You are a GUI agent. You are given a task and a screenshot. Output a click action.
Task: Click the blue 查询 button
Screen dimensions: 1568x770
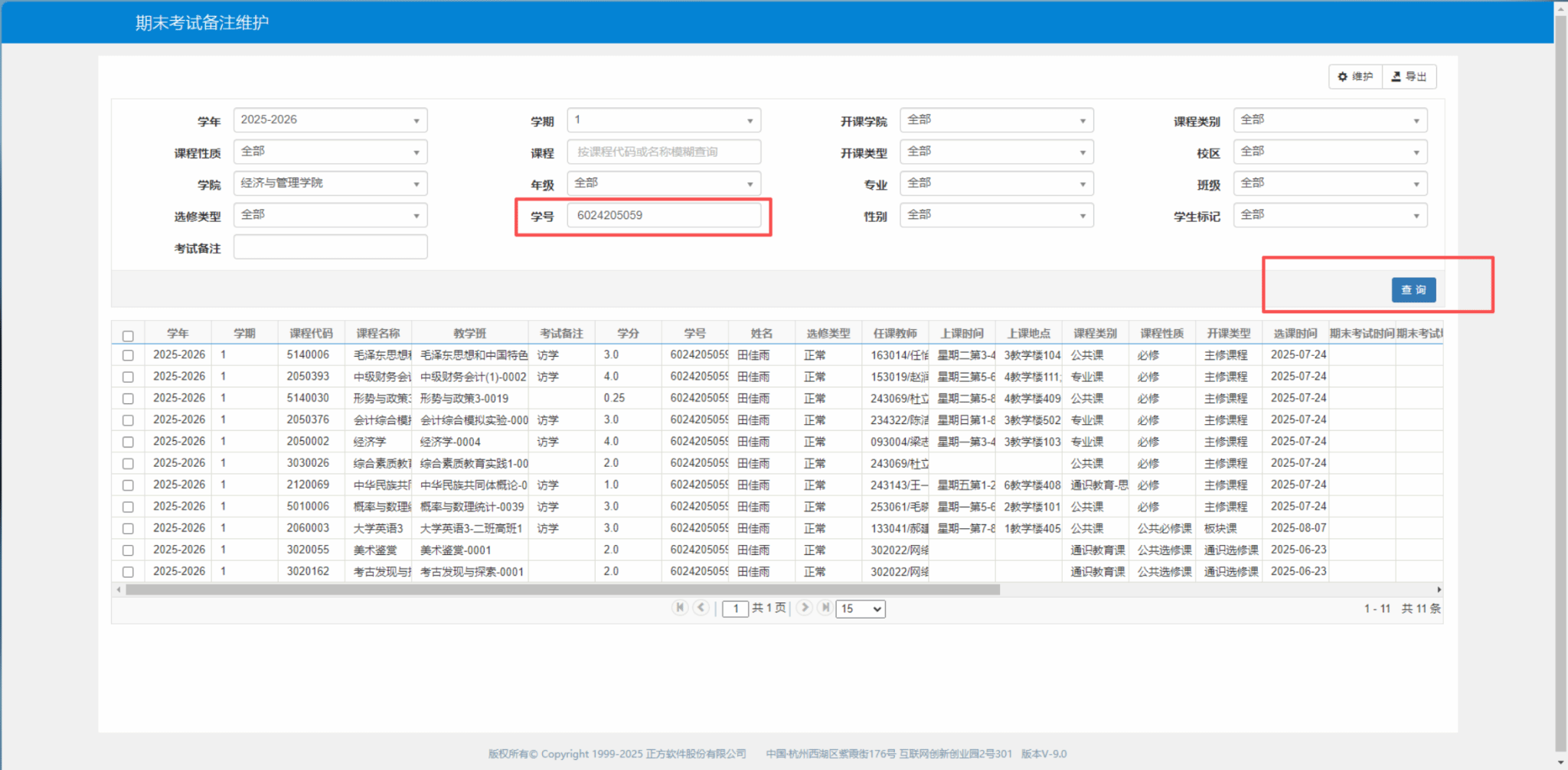1413,290
